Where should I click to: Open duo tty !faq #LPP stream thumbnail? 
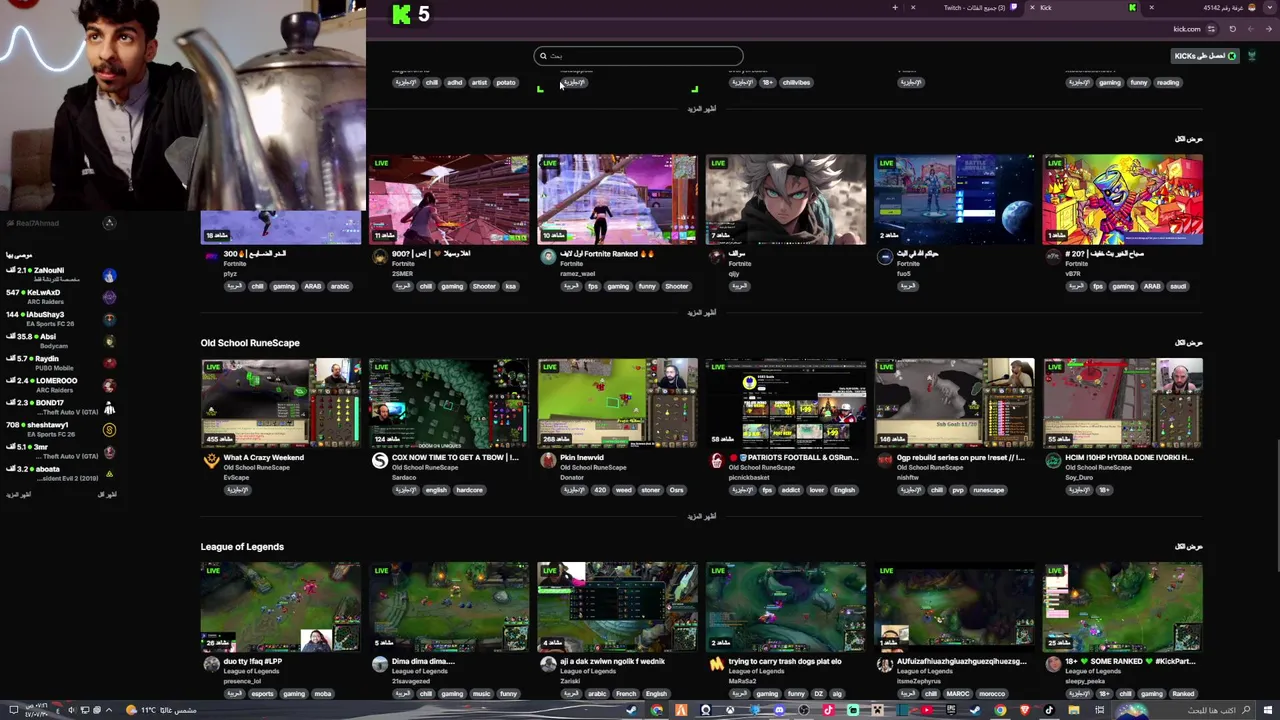pyautogui.click(x=281, y=607)
